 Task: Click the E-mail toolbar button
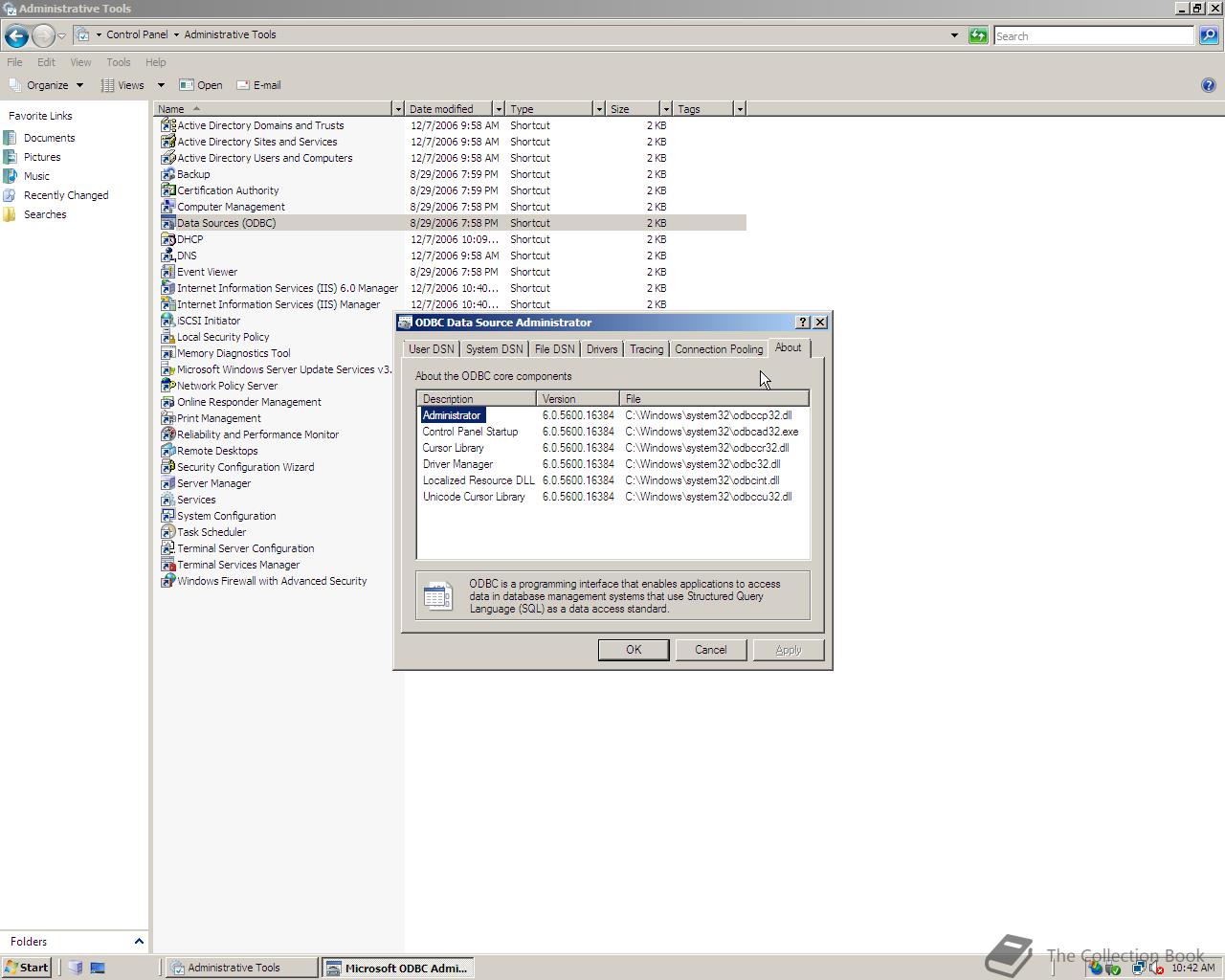[x=258, y=85]
